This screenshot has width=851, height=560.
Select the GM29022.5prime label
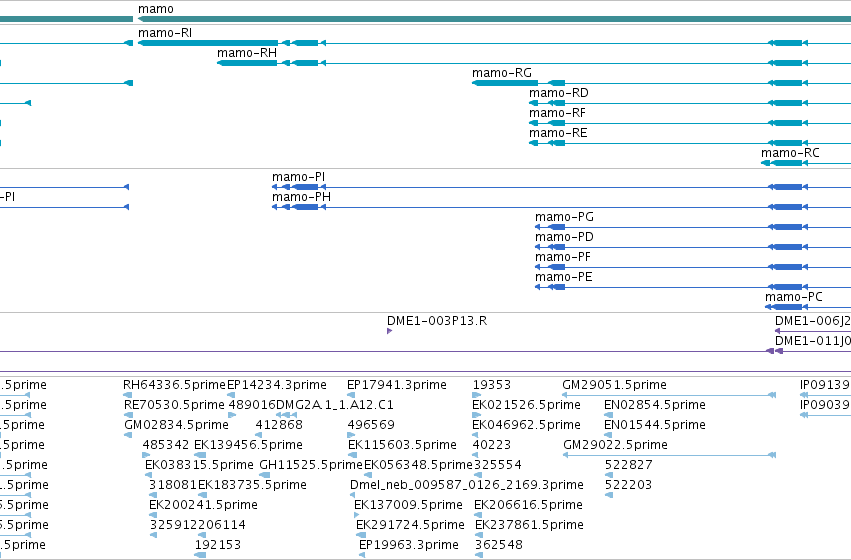click(615, 446)
